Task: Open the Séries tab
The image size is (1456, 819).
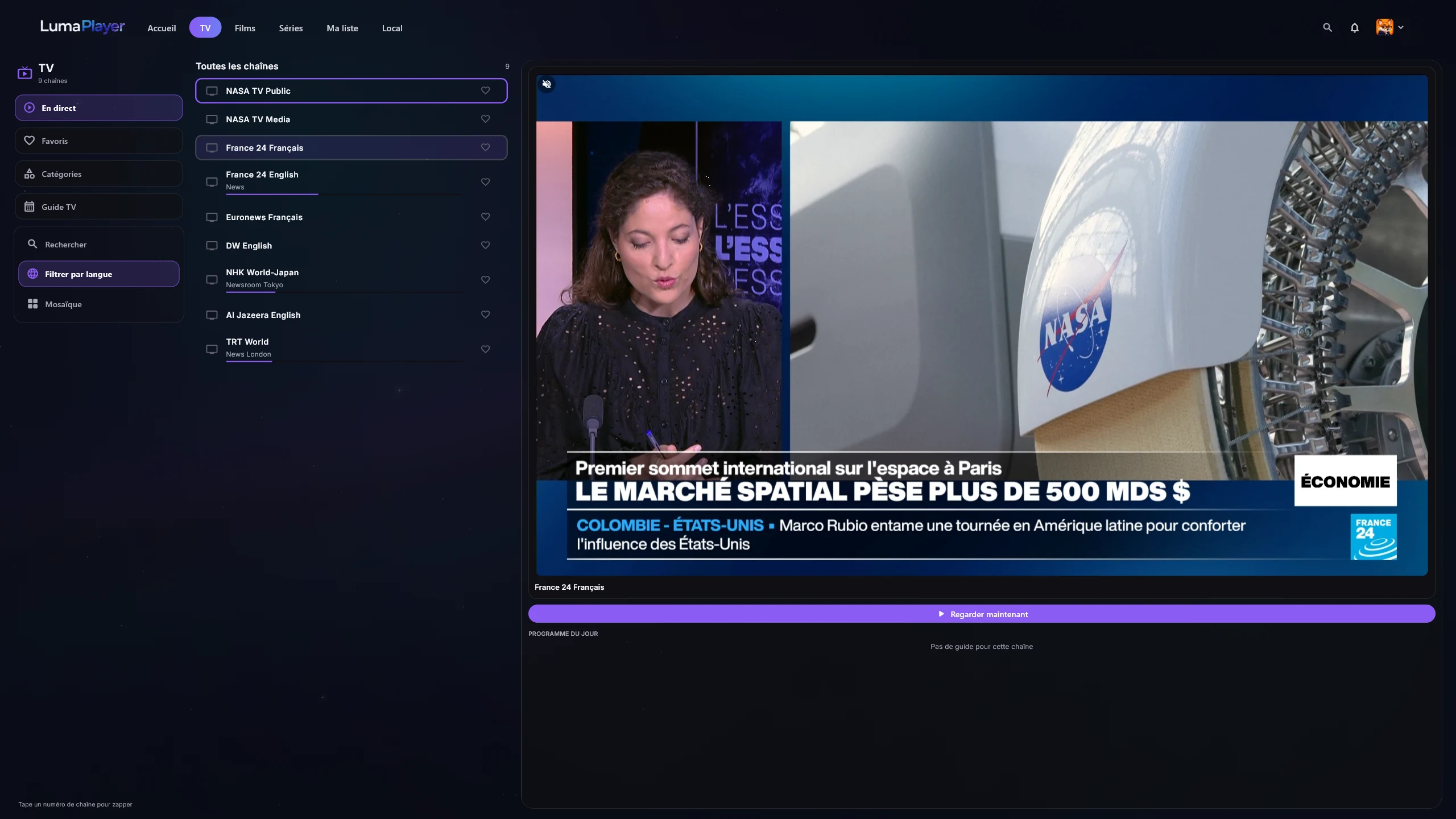Action: pos(291,28)
